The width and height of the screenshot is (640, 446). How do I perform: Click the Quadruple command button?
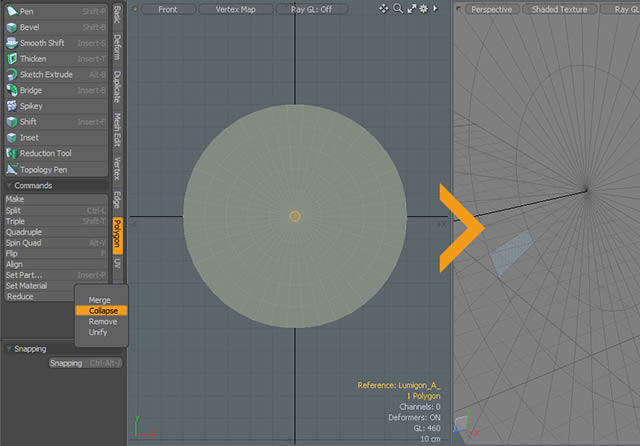pyautogui.click(x=56, y=232)
